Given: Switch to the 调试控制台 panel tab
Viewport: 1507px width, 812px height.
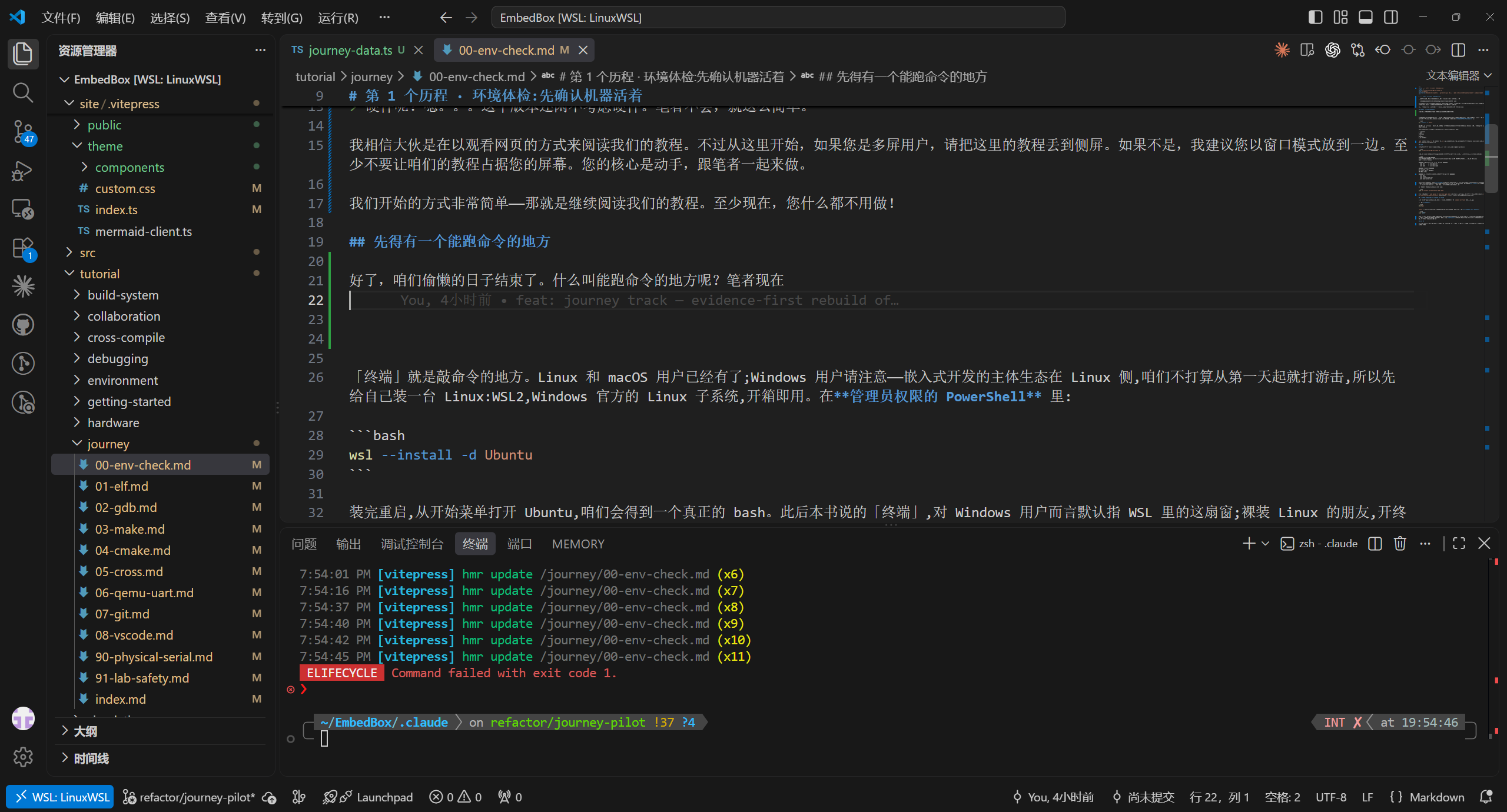Looking at the screenshot, I should tap(412, 544).
